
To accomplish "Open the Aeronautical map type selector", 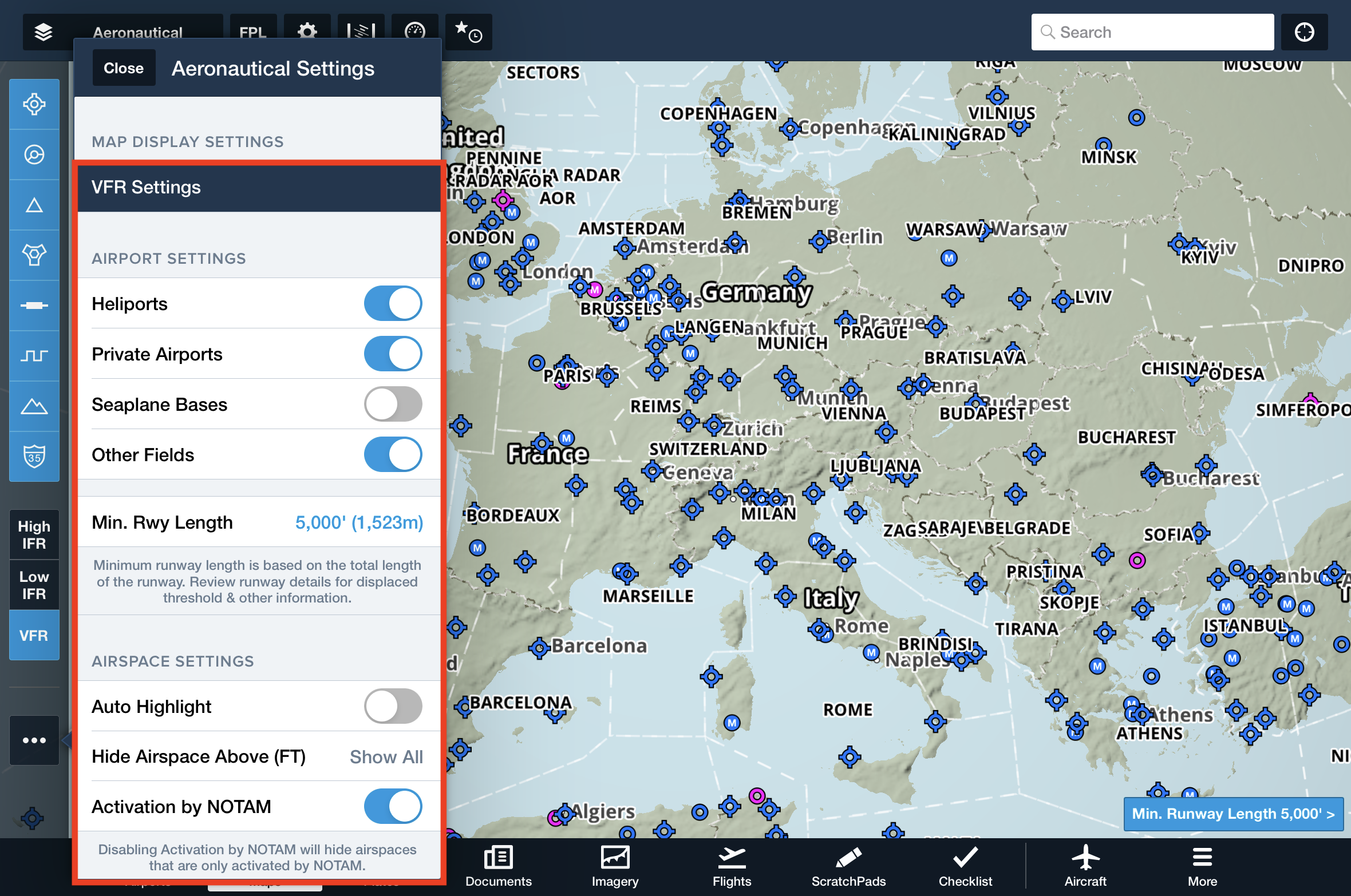I will (x=138, y=32).
